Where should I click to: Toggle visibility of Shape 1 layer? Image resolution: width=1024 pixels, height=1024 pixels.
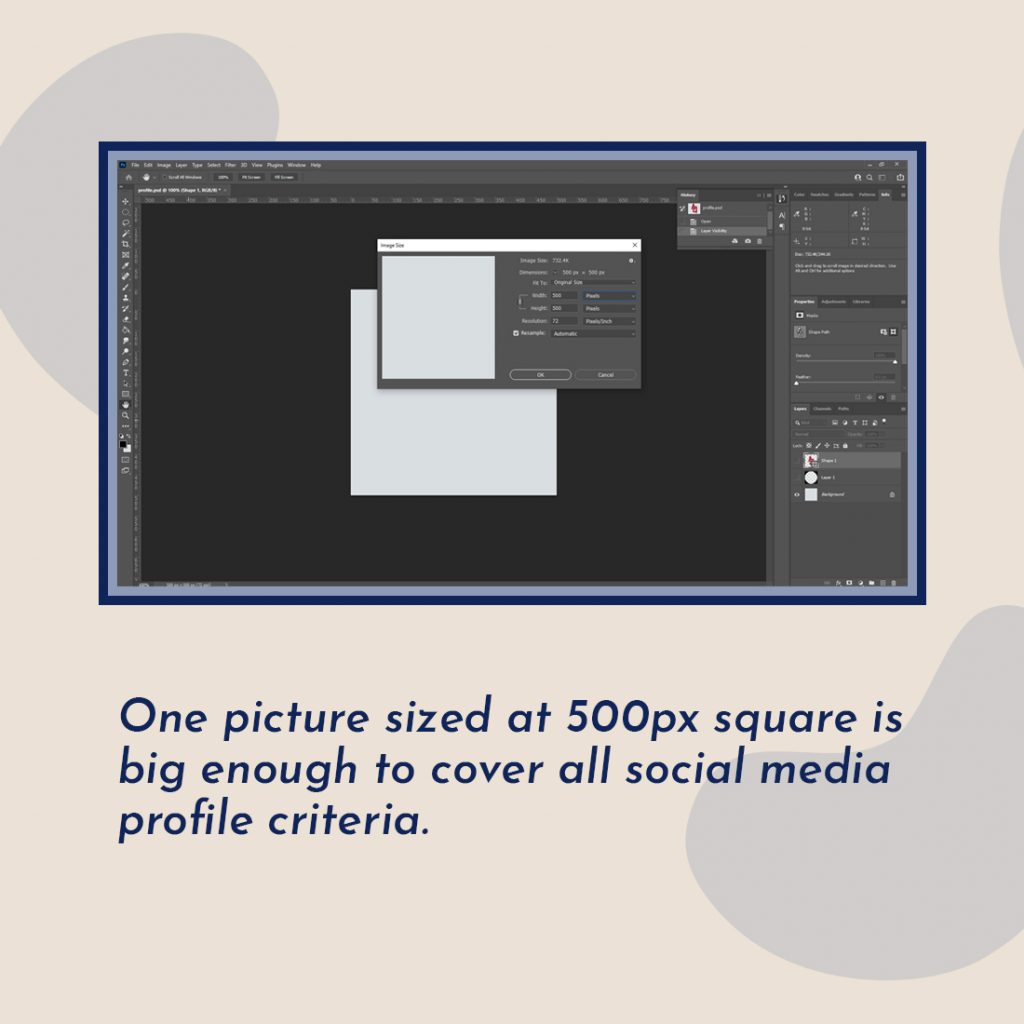pyautogui.click(x=797, y=460)
